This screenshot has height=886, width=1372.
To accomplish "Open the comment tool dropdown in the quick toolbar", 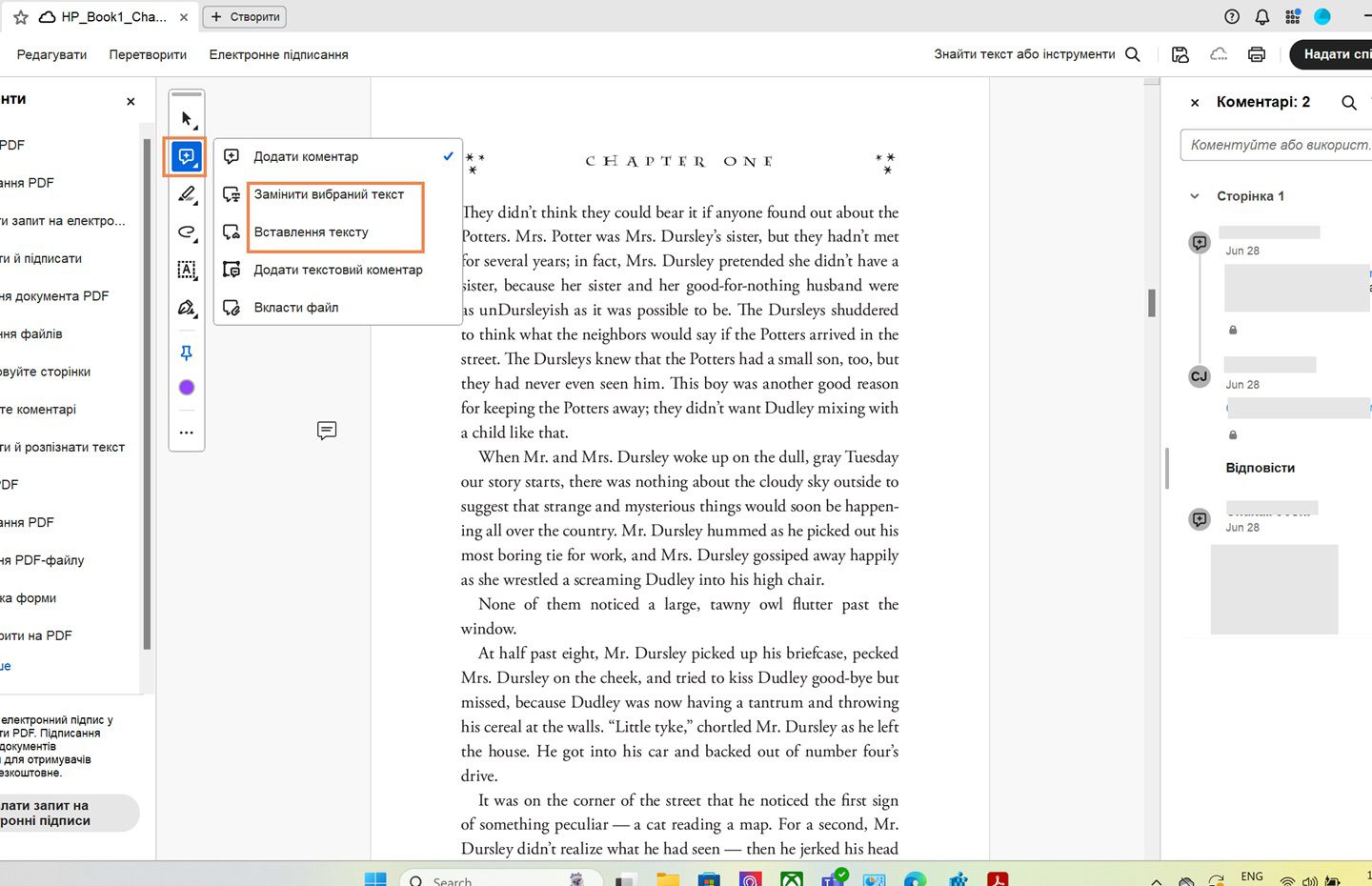I will [187, 156].
